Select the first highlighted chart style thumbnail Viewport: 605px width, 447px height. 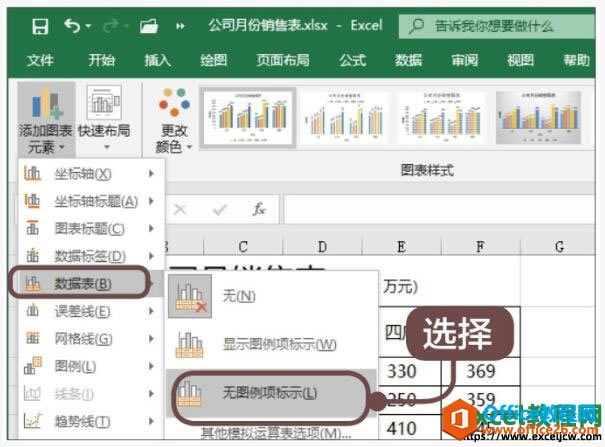tap(248, 117)
